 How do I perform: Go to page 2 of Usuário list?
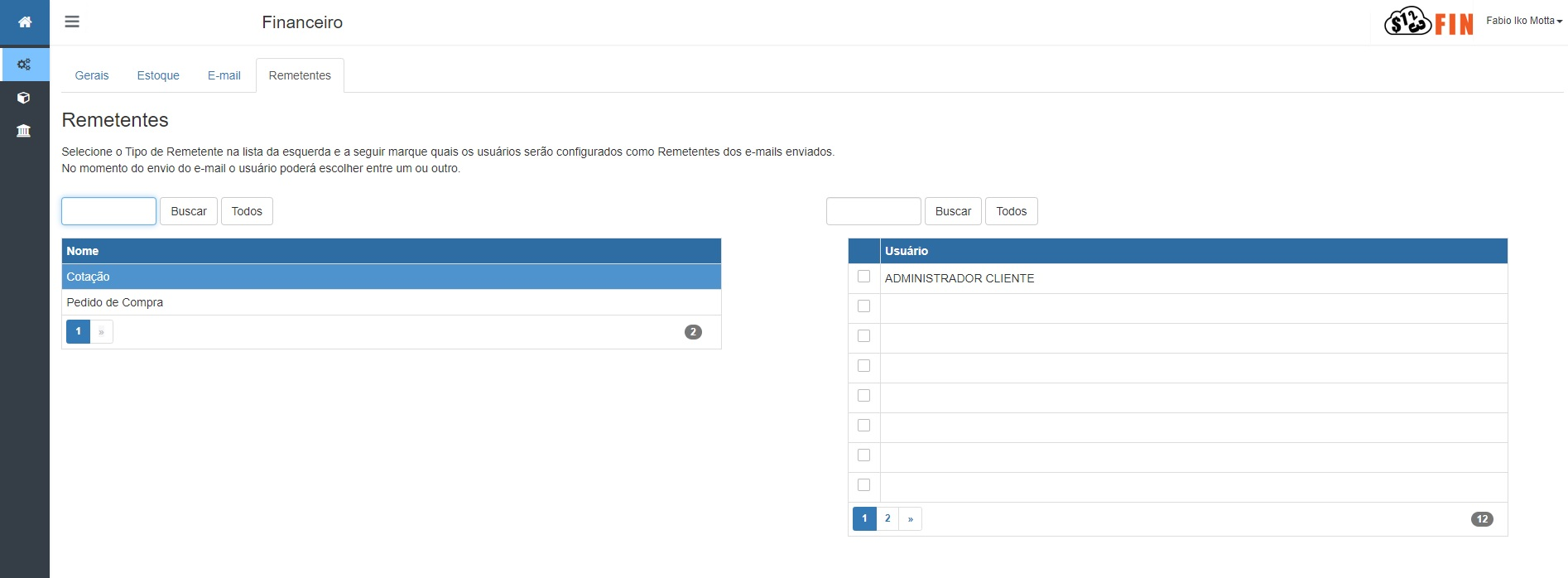point(887,519)
